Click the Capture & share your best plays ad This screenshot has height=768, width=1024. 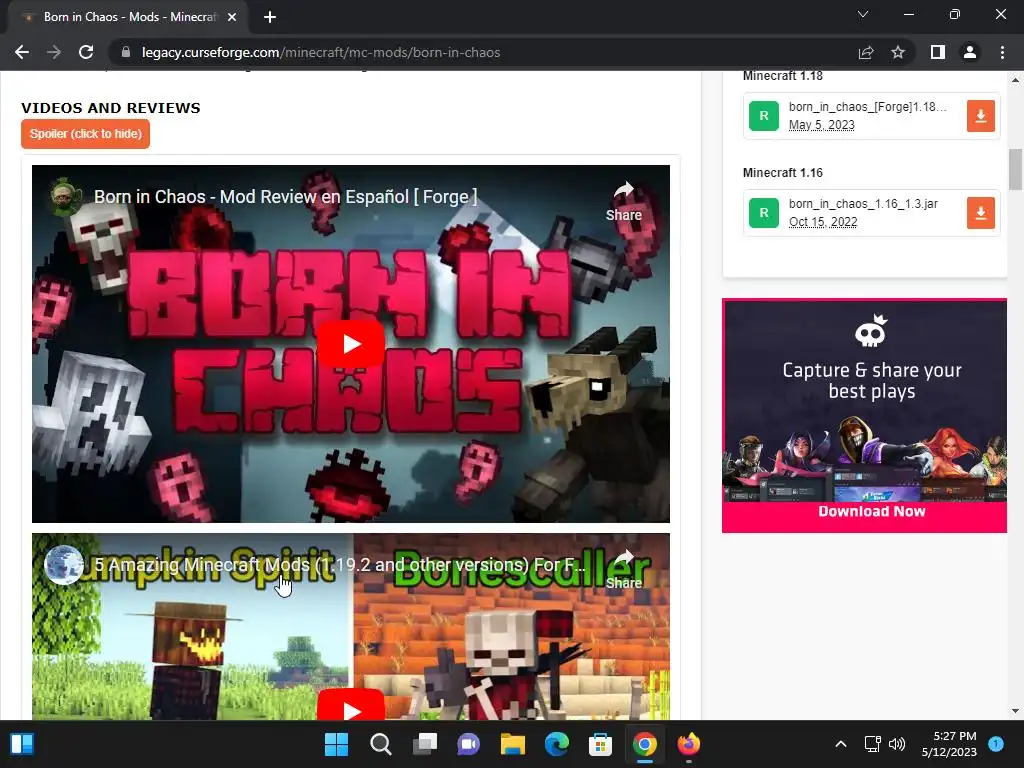(865, 415)
